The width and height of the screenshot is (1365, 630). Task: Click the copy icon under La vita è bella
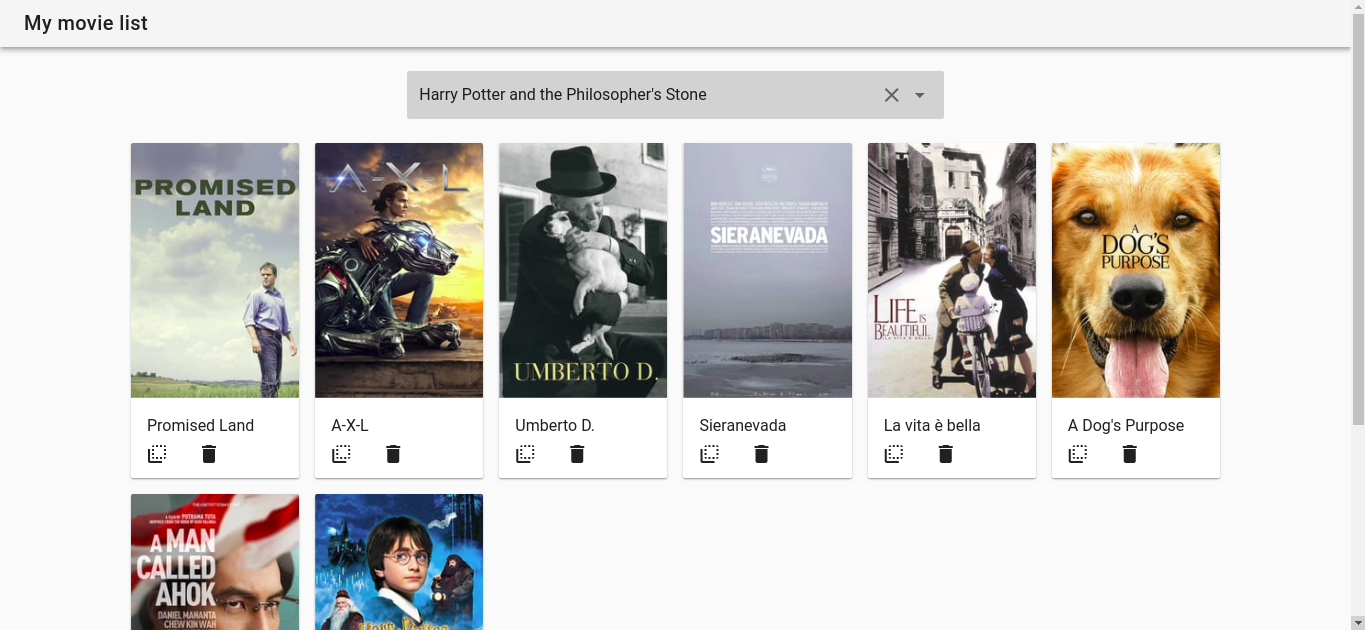(x=894, y=454)
